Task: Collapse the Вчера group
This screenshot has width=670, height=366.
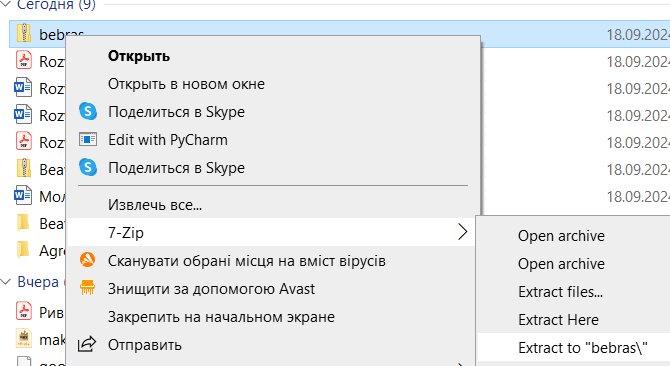Action: [x=6, y=282]
